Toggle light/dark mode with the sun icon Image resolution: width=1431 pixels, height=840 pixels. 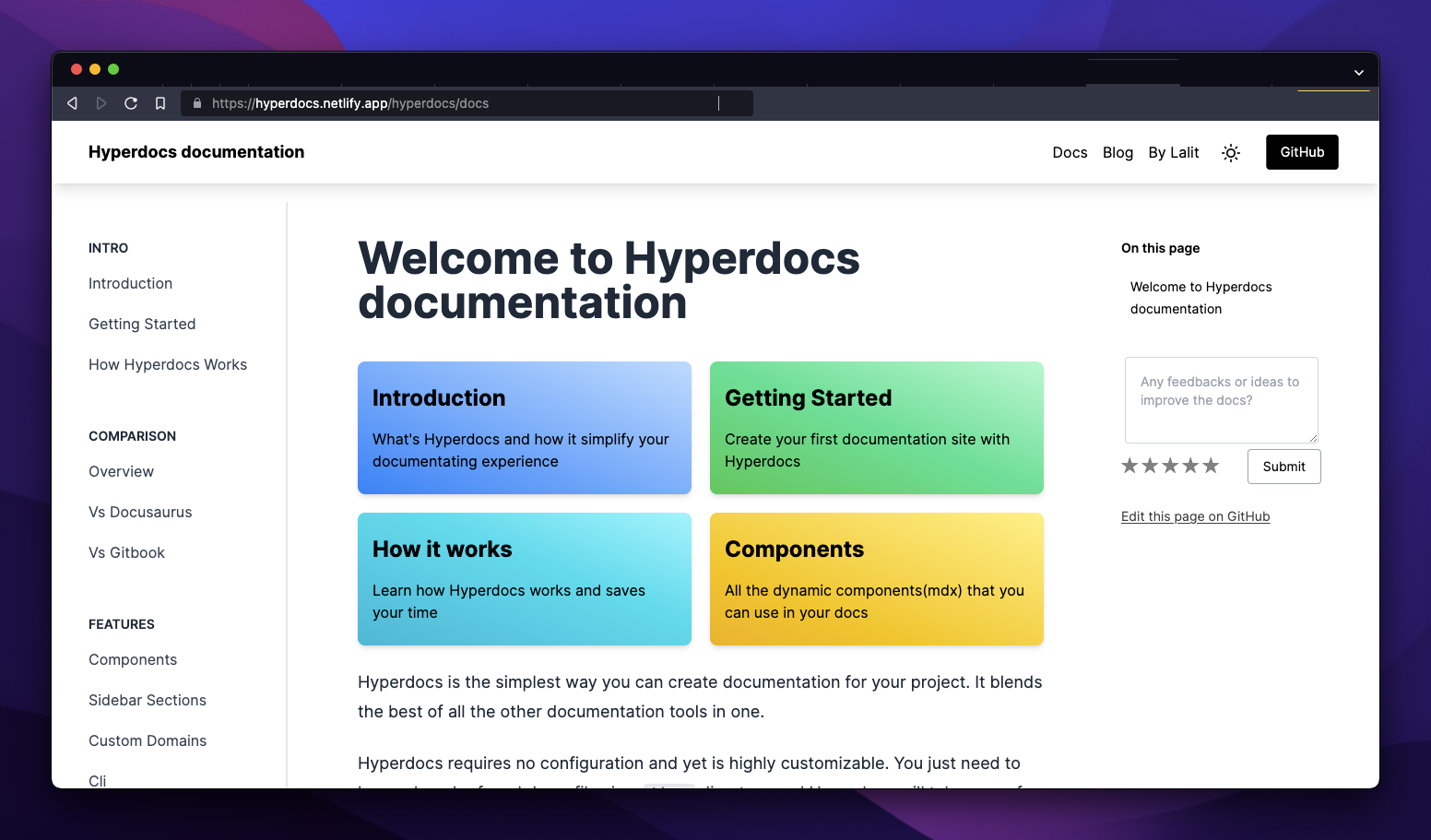pos(1231,152)
